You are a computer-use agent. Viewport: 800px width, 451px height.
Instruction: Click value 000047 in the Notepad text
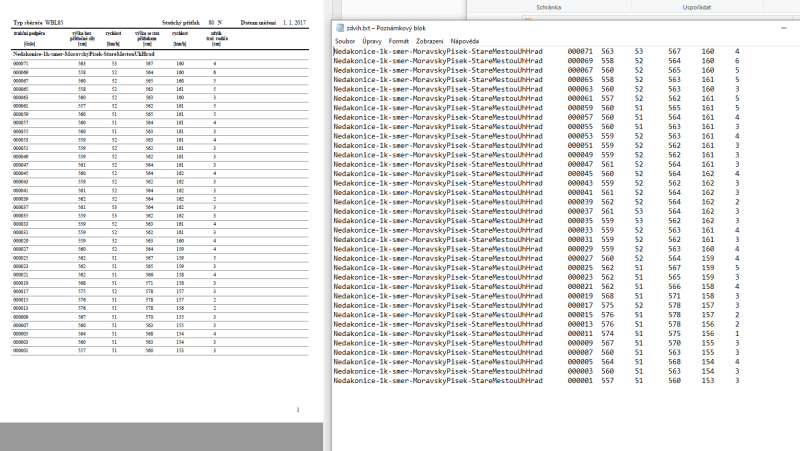[580, 164]
